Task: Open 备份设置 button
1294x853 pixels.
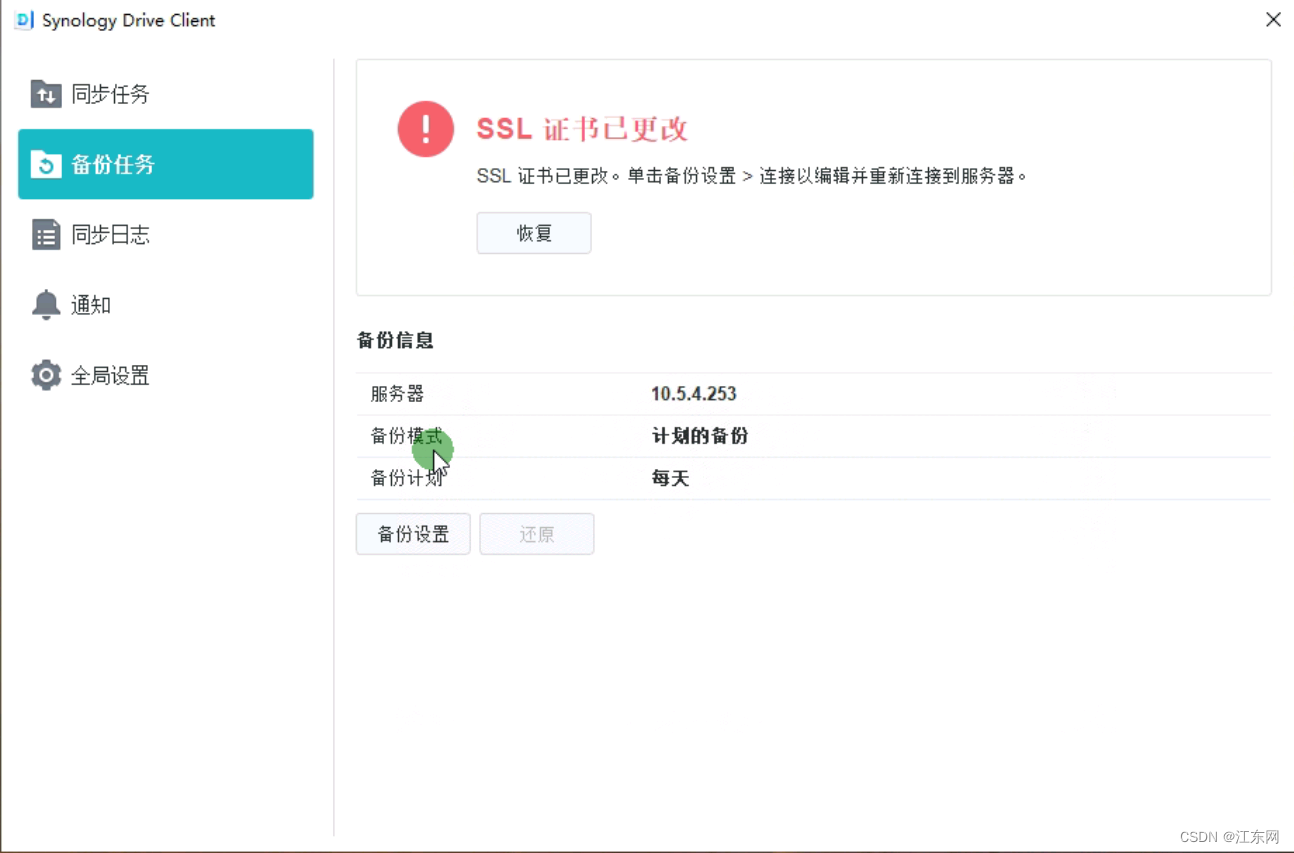Action: coord(413,534)
